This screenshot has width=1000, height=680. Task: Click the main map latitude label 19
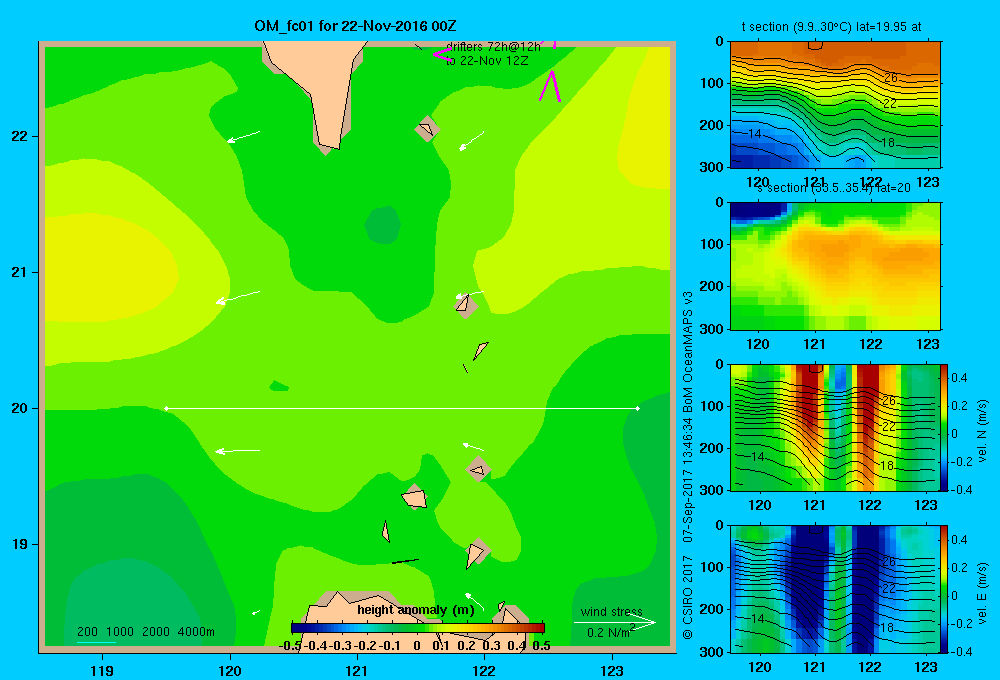coord(19,544)
